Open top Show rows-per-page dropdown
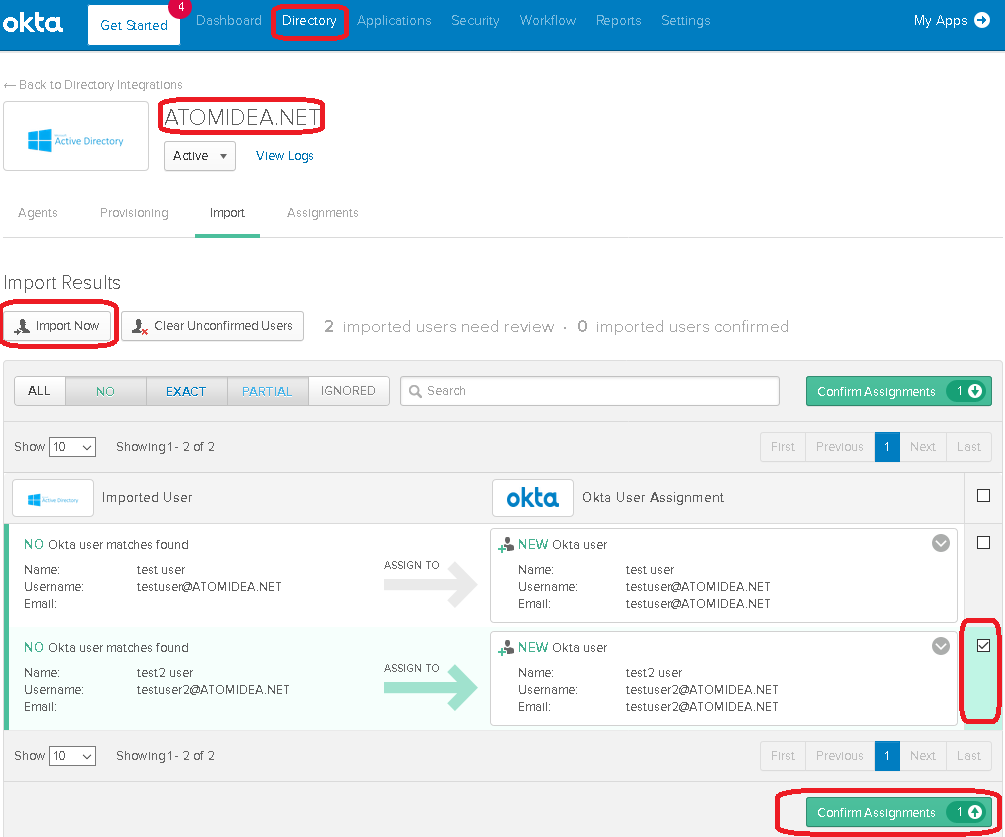The width and height of the screenshot is (1005, 837). click(72, 447)
